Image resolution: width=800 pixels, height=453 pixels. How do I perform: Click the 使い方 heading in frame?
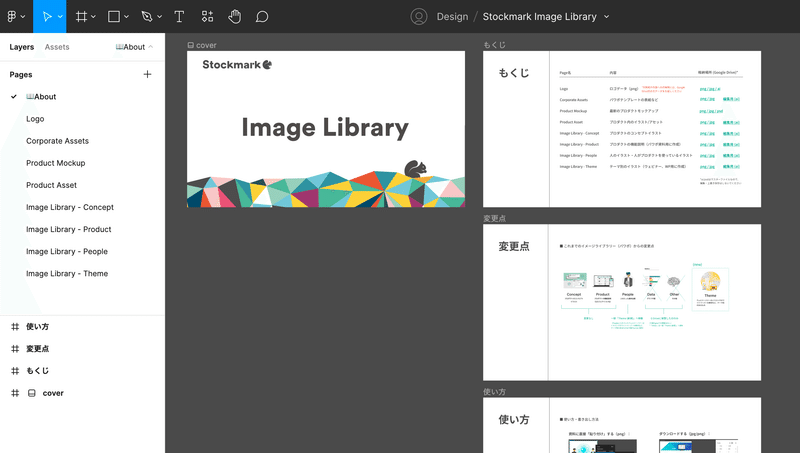pyautogui.click(x=514, y=420)
